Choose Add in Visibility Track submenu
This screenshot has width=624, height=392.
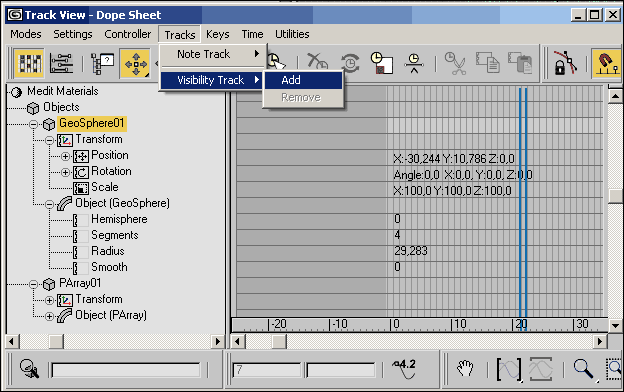[x=303, y=80]
